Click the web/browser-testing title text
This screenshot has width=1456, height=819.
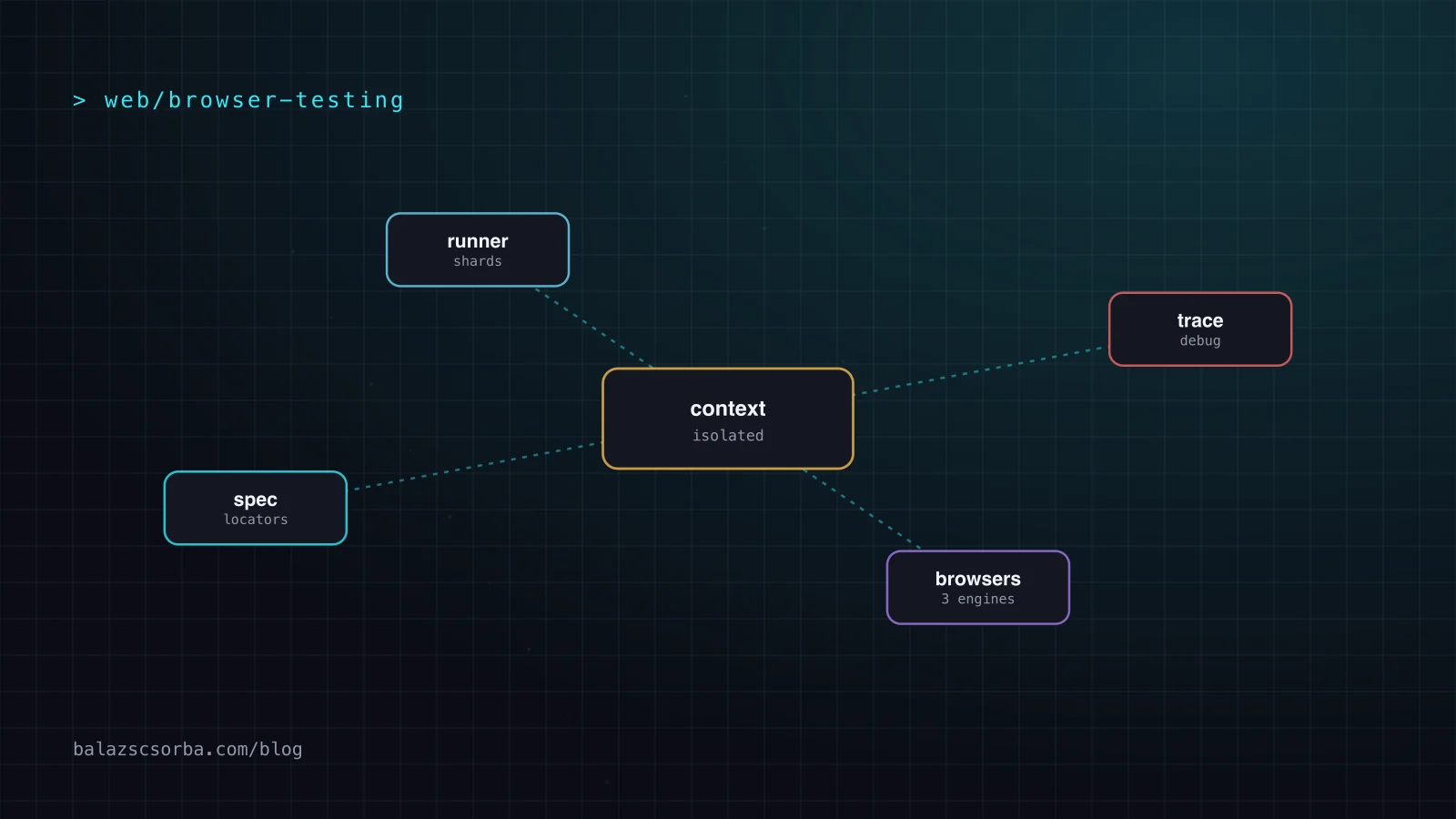coord(254,100)
